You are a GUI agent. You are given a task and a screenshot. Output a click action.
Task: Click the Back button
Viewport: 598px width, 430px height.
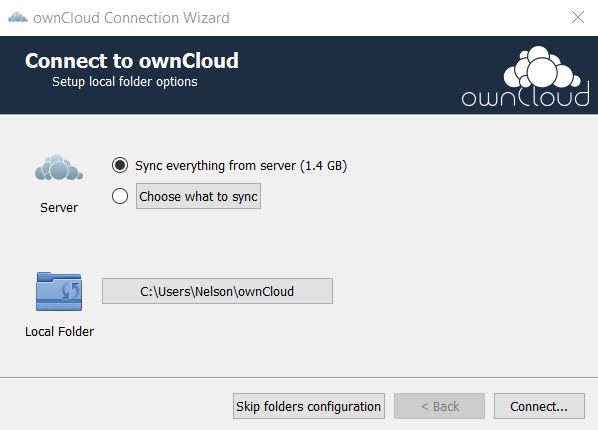439,406
